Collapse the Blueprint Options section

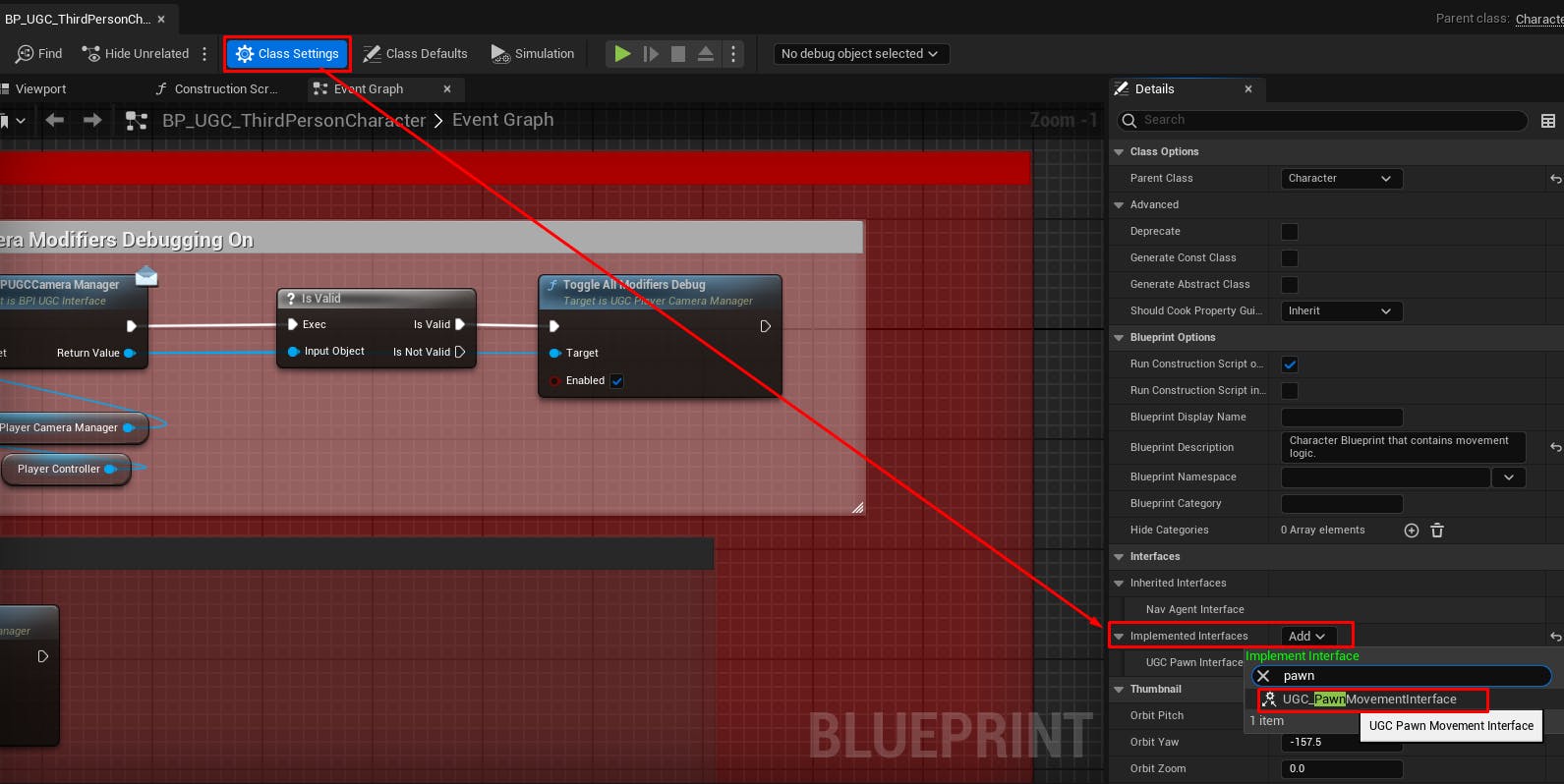(x=1119, y=338)
